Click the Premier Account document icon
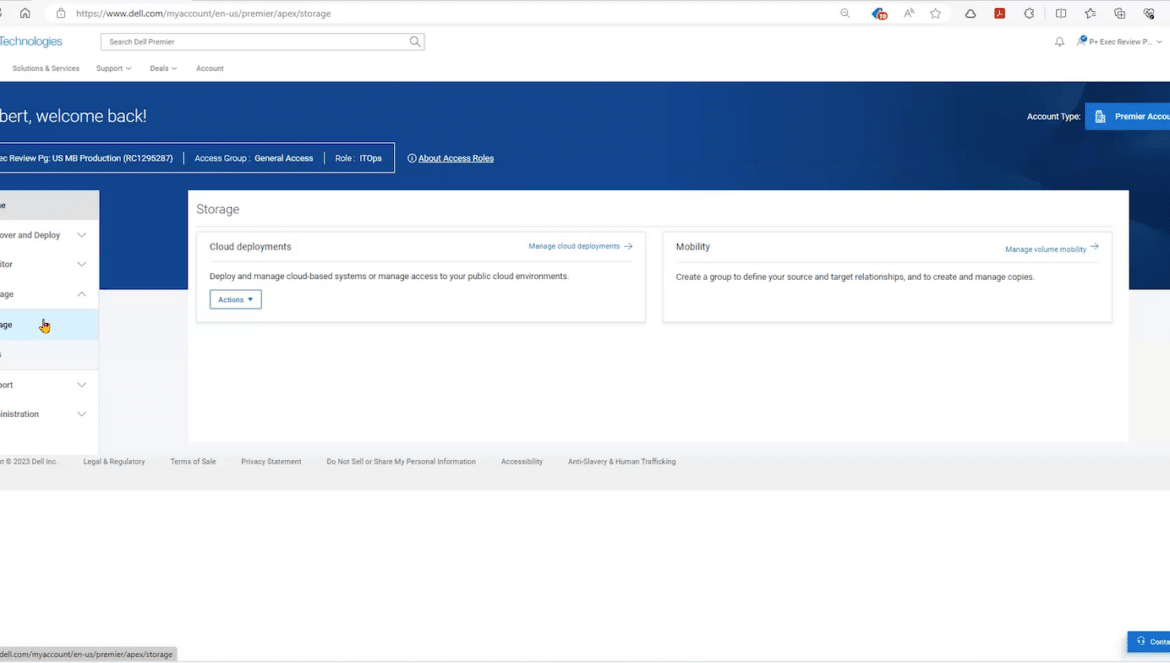Screen dimensions: 1170x663 (1100, 116)
